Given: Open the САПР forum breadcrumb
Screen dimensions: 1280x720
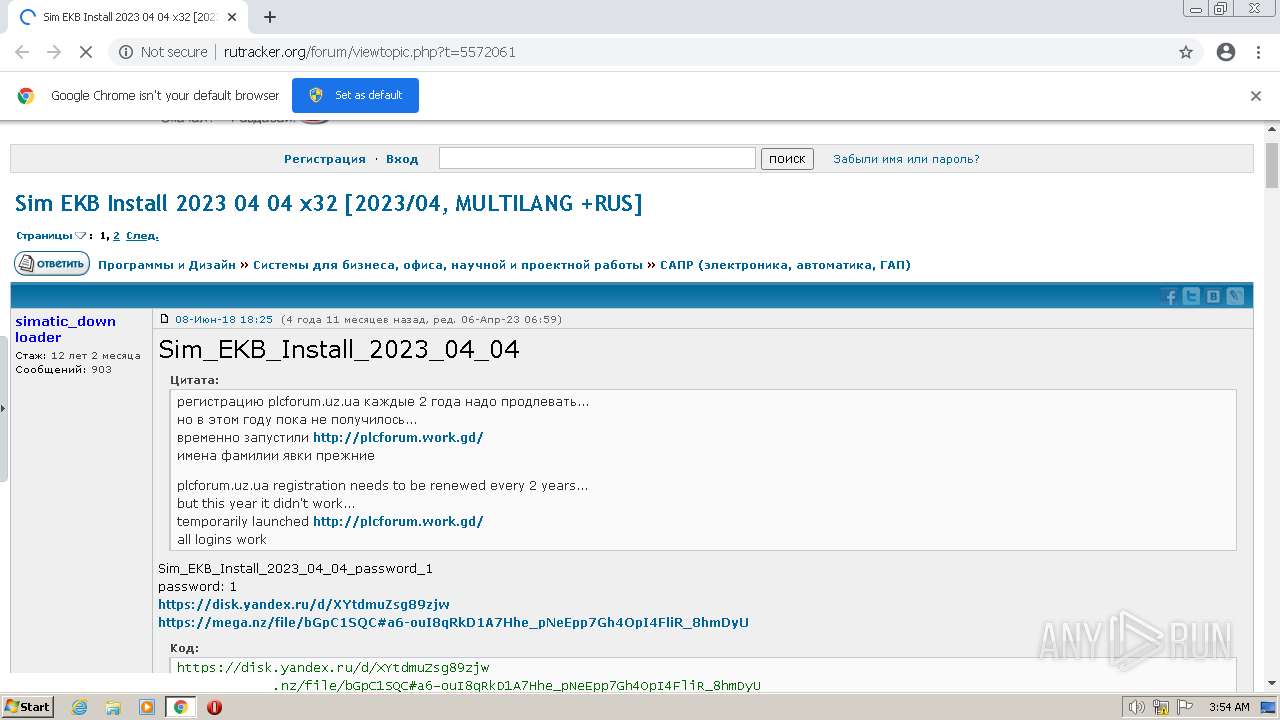Looking at the screenshot, I should coord(785,265).
